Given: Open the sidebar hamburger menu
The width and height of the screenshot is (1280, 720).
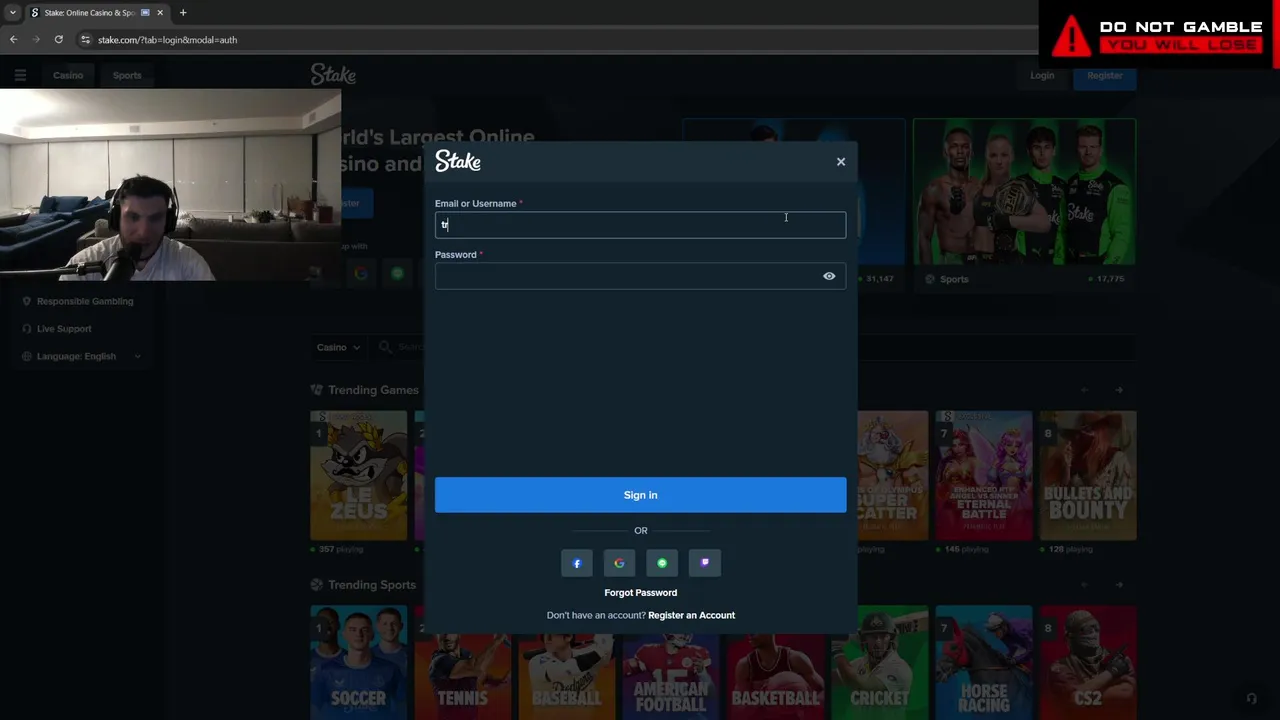Looking at the screenshot, I should [20, 75].
